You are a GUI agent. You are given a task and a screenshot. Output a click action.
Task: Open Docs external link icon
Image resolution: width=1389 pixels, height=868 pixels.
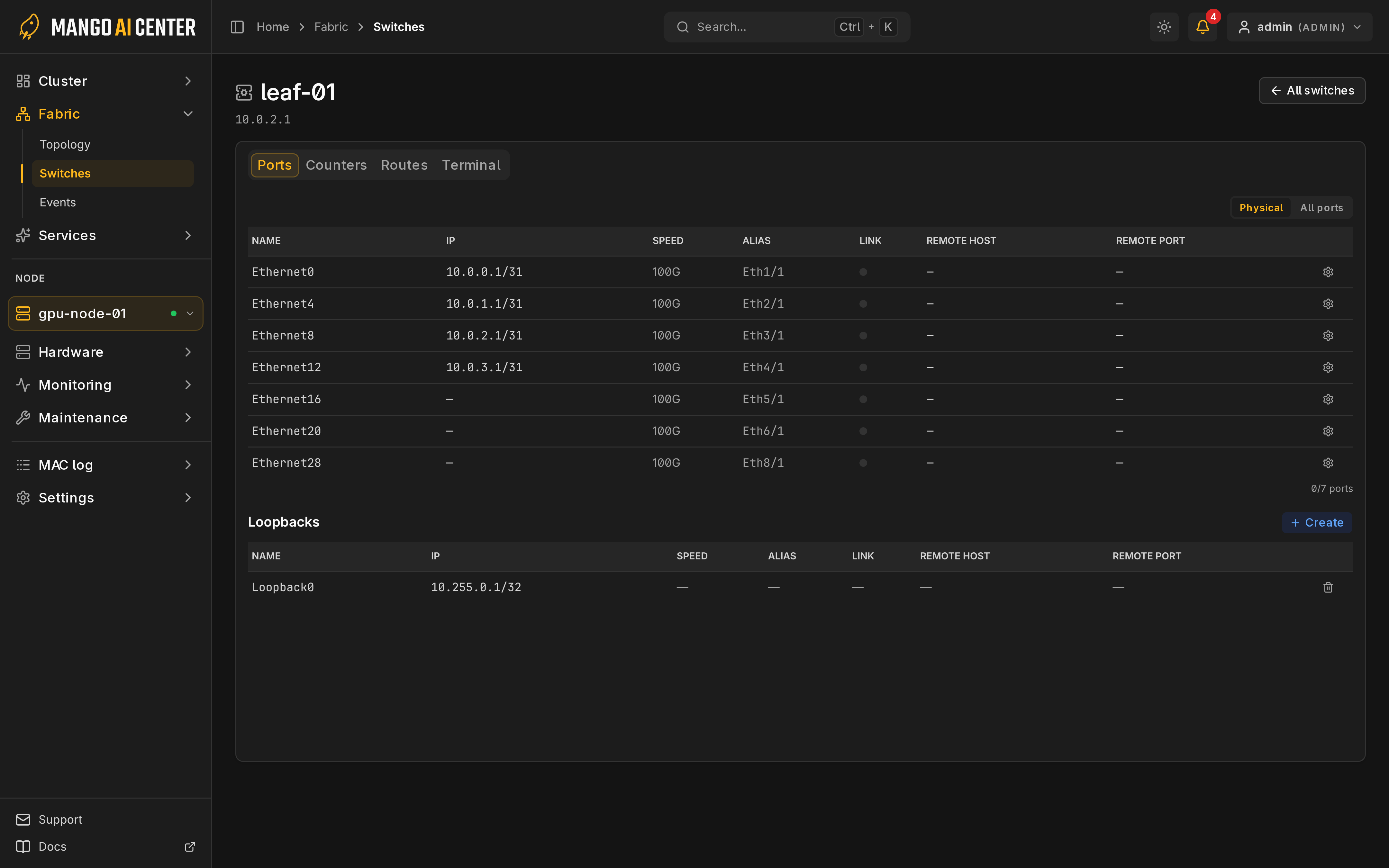(x=189, y=847)
